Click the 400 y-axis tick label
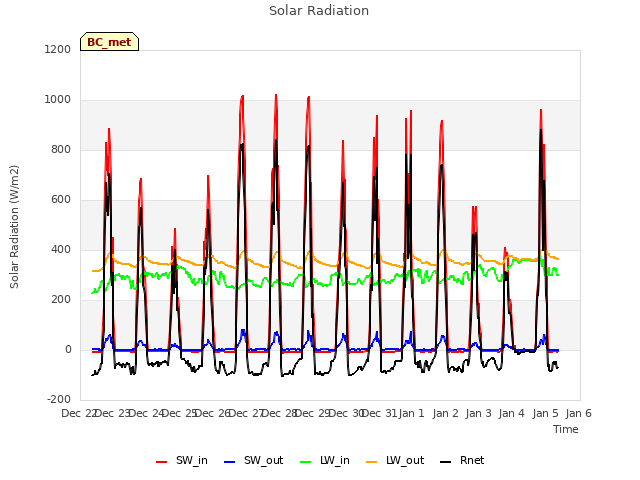This screenshot has width=640, height=480. point(61,249)
